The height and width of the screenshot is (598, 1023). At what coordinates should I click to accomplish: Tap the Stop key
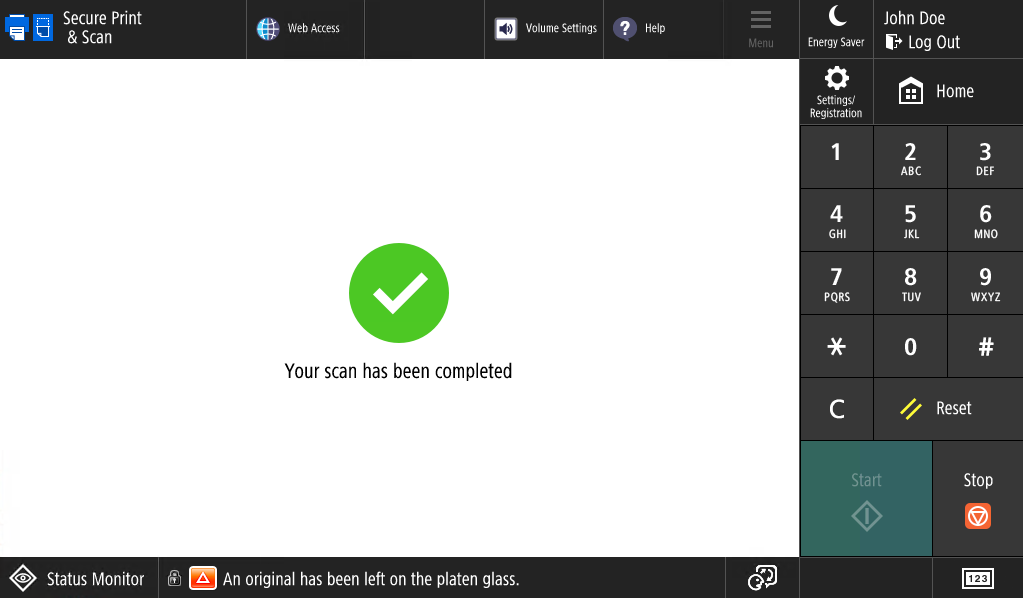point(978,498)
